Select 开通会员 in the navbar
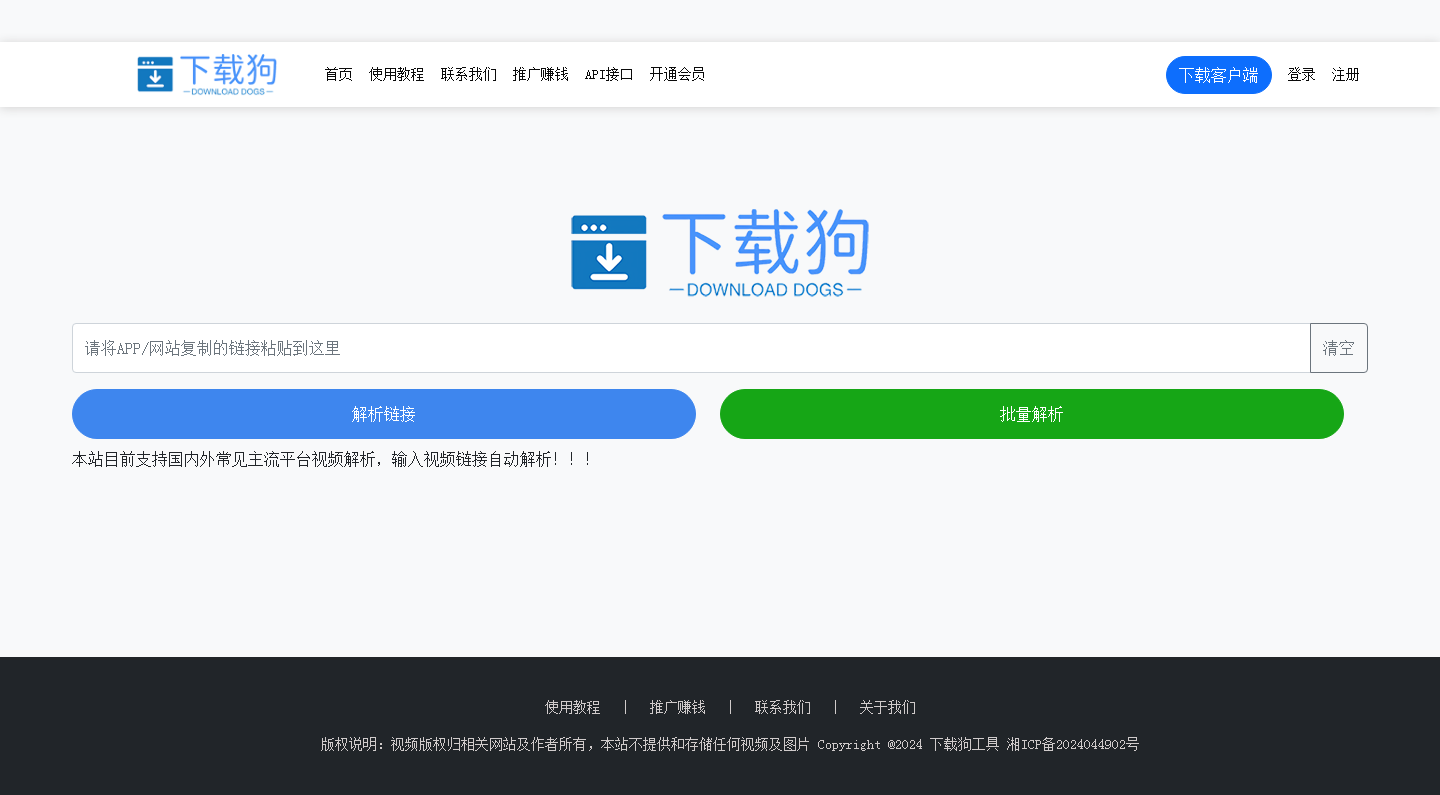 [x=677, y=74]
